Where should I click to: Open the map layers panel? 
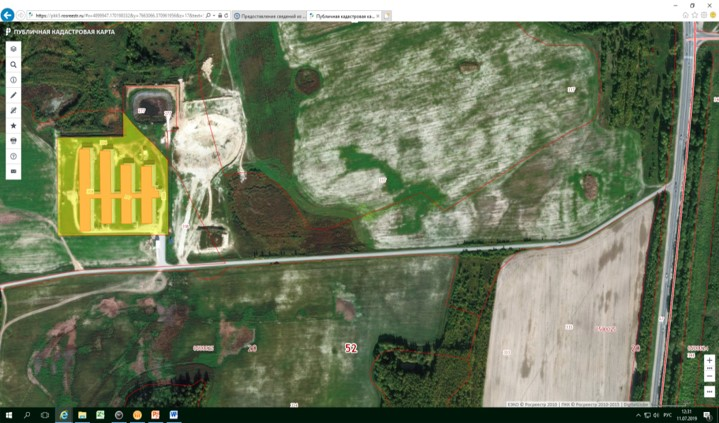(x=13, y=48)
